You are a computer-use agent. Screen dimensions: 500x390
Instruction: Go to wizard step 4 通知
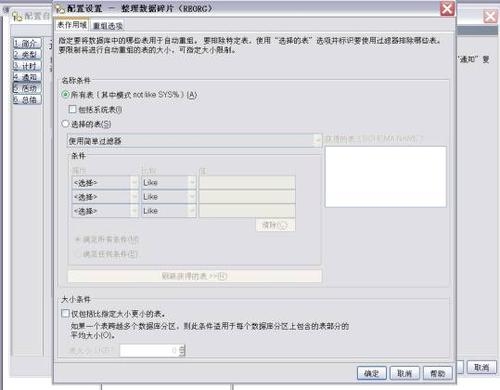click(x=27, y=77)
